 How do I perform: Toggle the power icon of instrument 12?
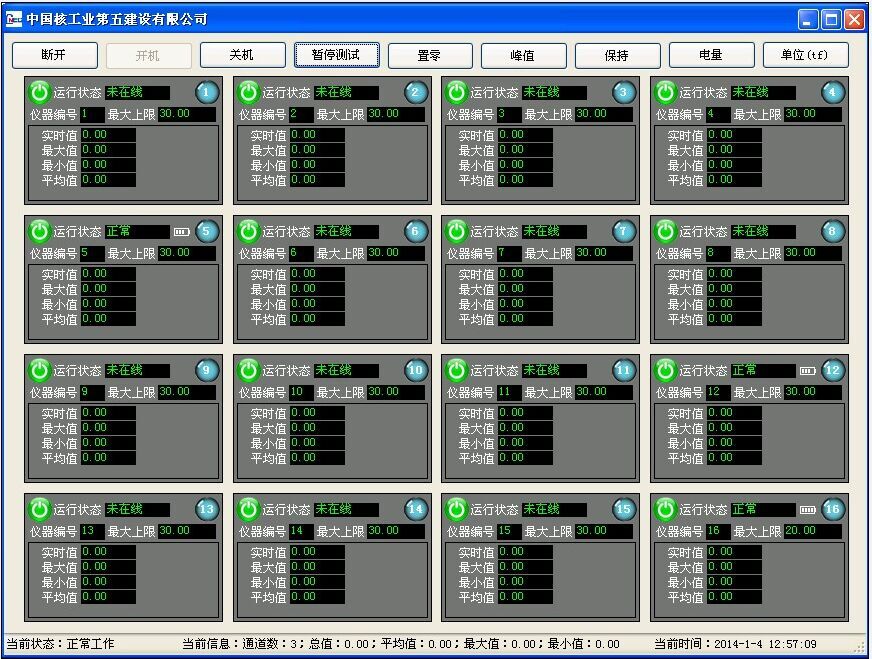[666, 370]
